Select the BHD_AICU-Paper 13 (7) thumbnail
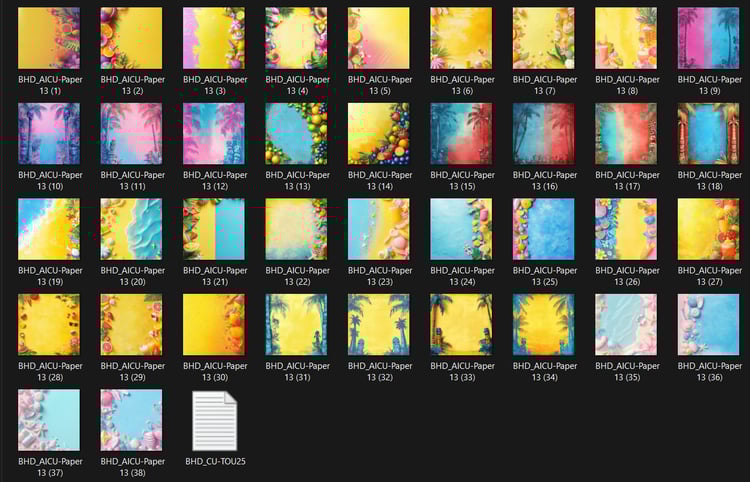This screenshot has width=750, height=482. (x=544, y=38)
